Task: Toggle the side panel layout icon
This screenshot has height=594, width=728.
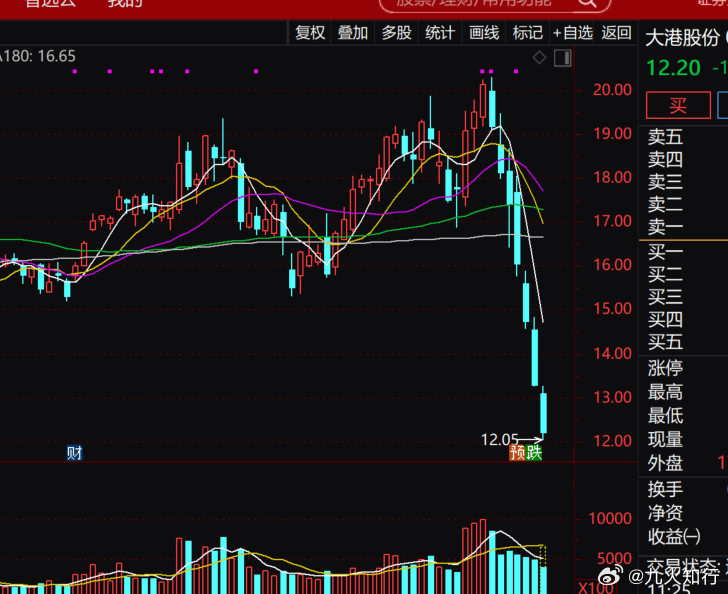Action: 562,58
